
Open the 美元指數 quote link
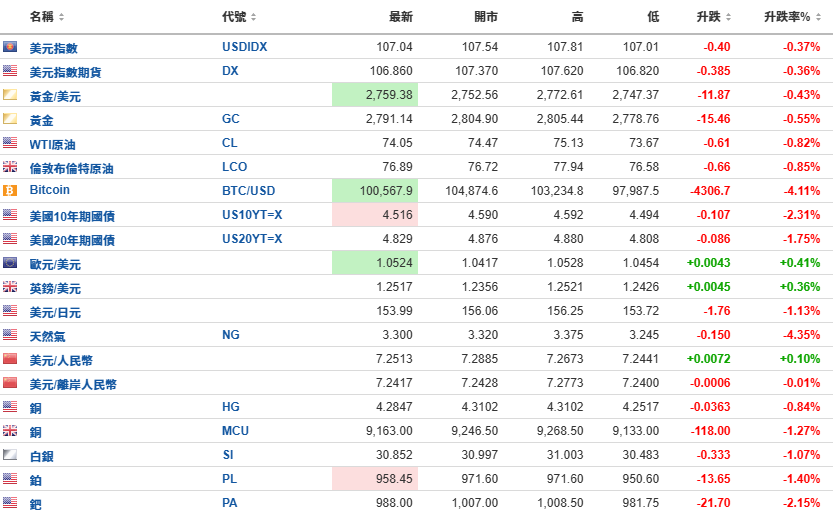[x=54, y=48]
